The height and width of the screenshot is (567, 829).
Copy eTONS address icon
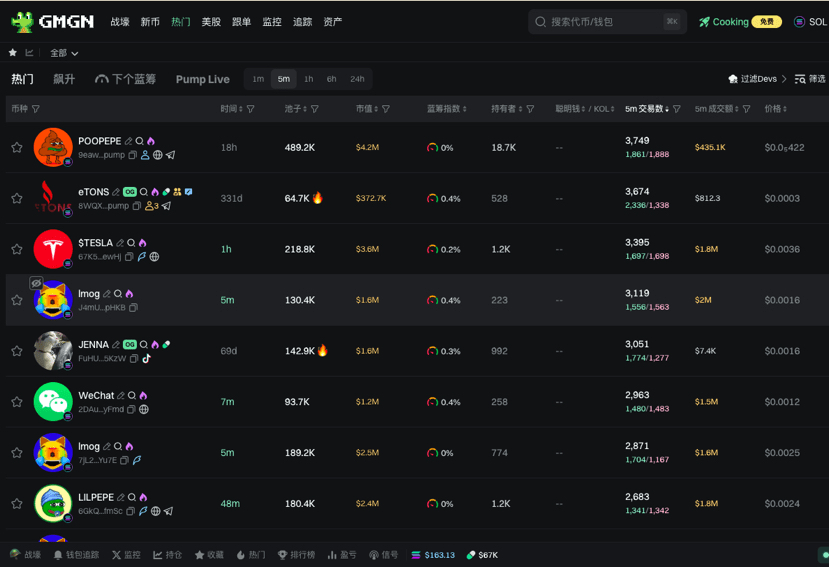[136, 206]
